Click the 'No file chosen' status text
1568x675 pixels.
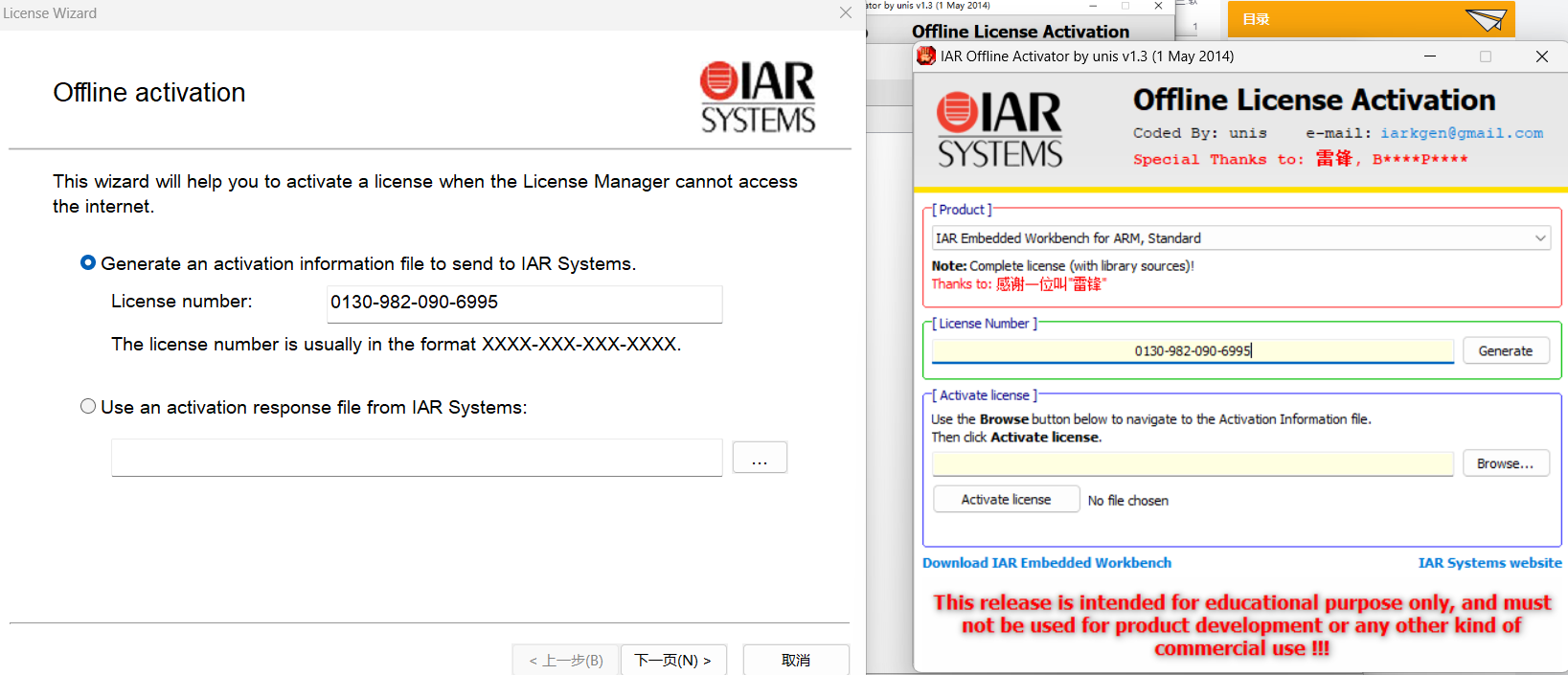(x=1128, y=501)
